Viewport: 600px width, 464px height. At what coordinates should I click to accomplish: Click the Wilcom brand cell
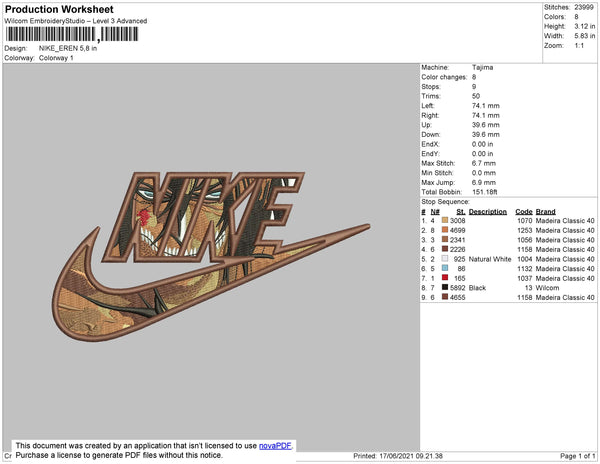pyautogui.click(x=547, y=288)
